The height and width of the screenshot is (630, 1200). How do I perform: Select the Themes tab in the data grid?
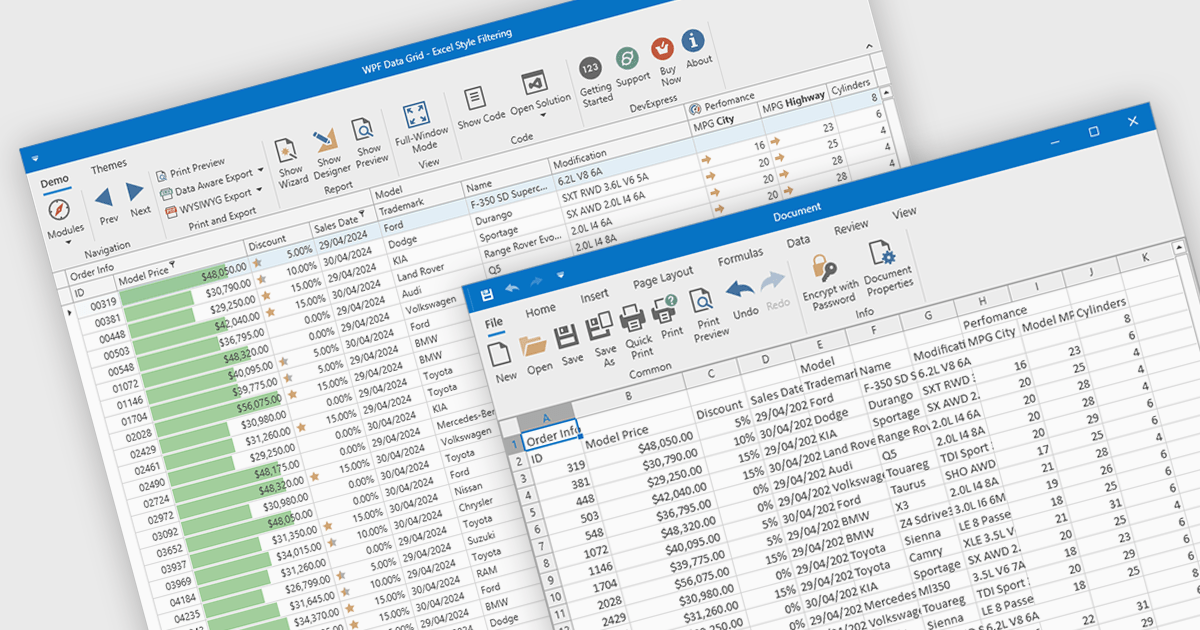[x=109, y=167]
